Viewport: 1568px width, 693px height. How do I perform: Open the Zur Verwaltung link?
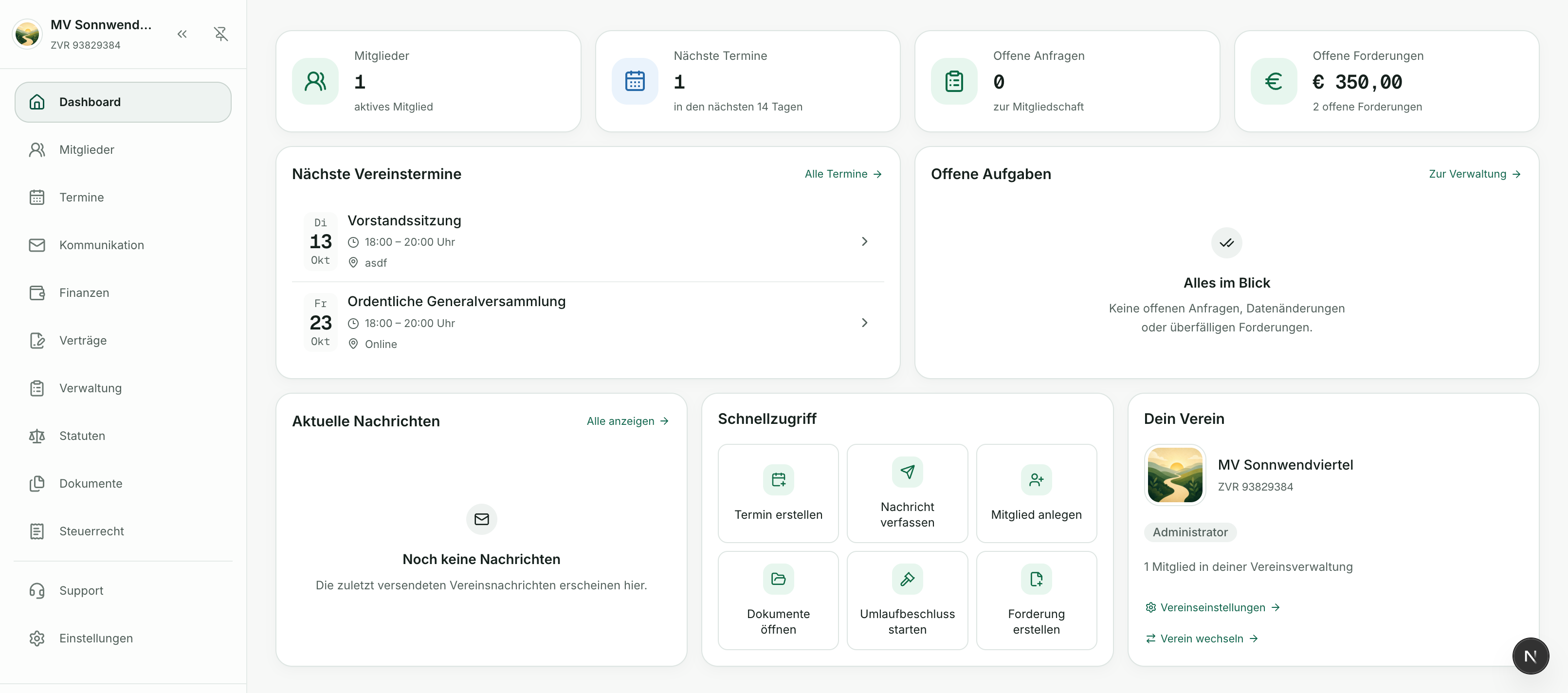pyautogui.click(x=1475, y=174)
